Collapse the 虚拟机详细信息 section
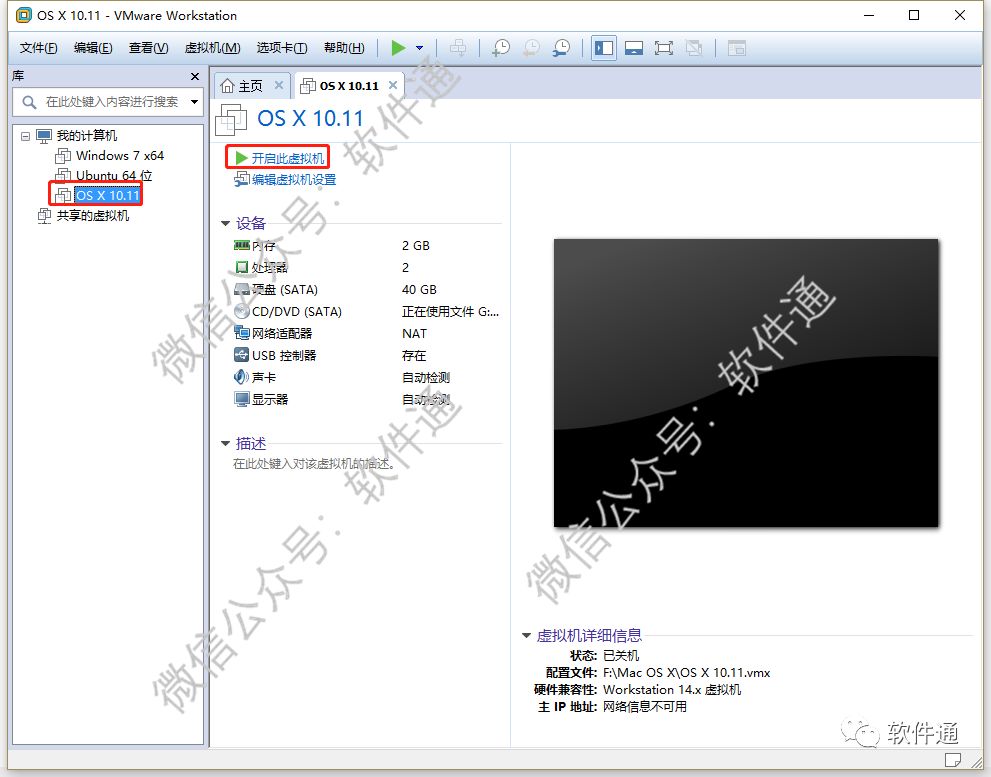991x777 pixels. tap(526, 635)
